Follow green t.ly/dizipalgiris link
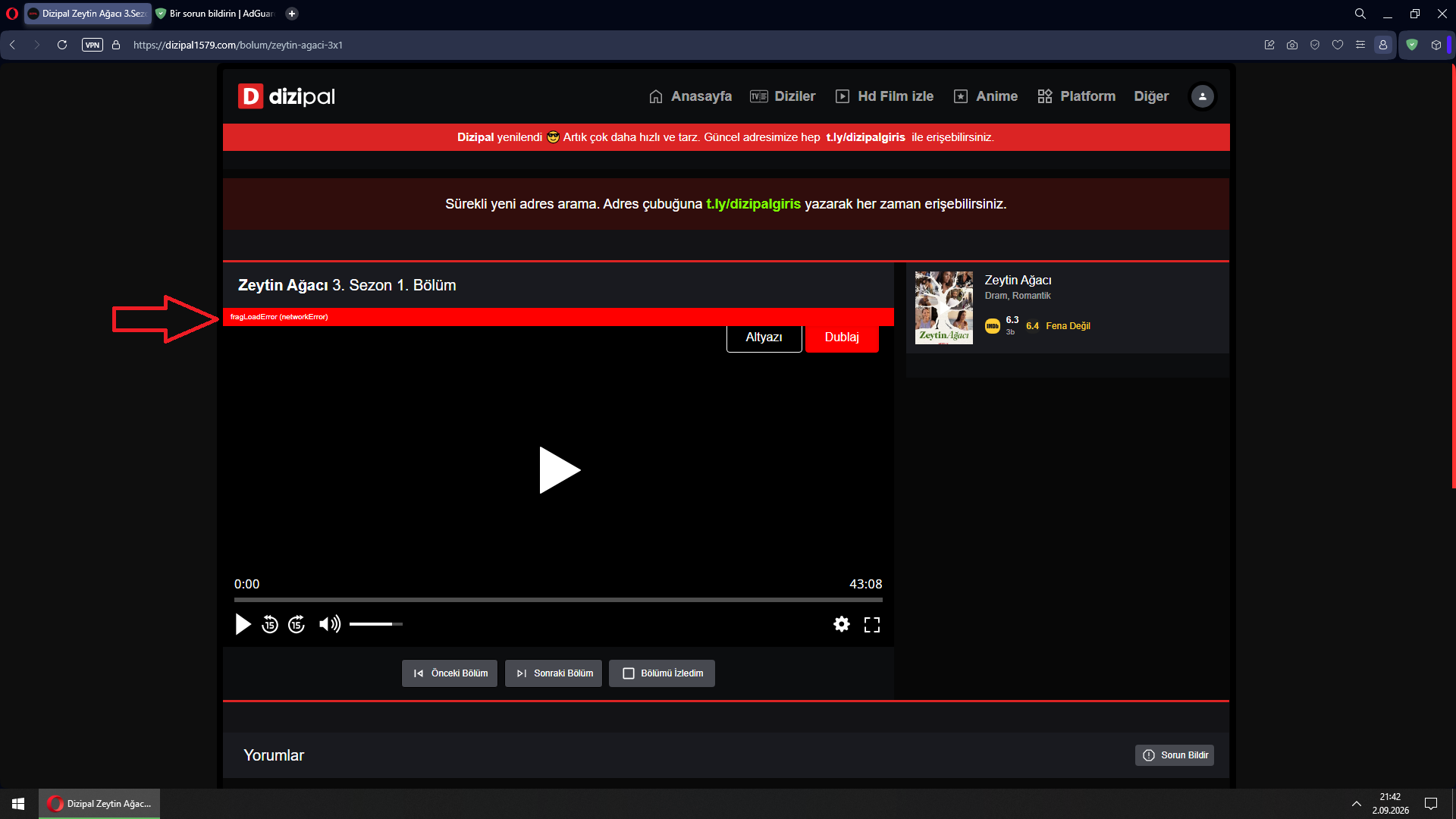 [753, 204]
